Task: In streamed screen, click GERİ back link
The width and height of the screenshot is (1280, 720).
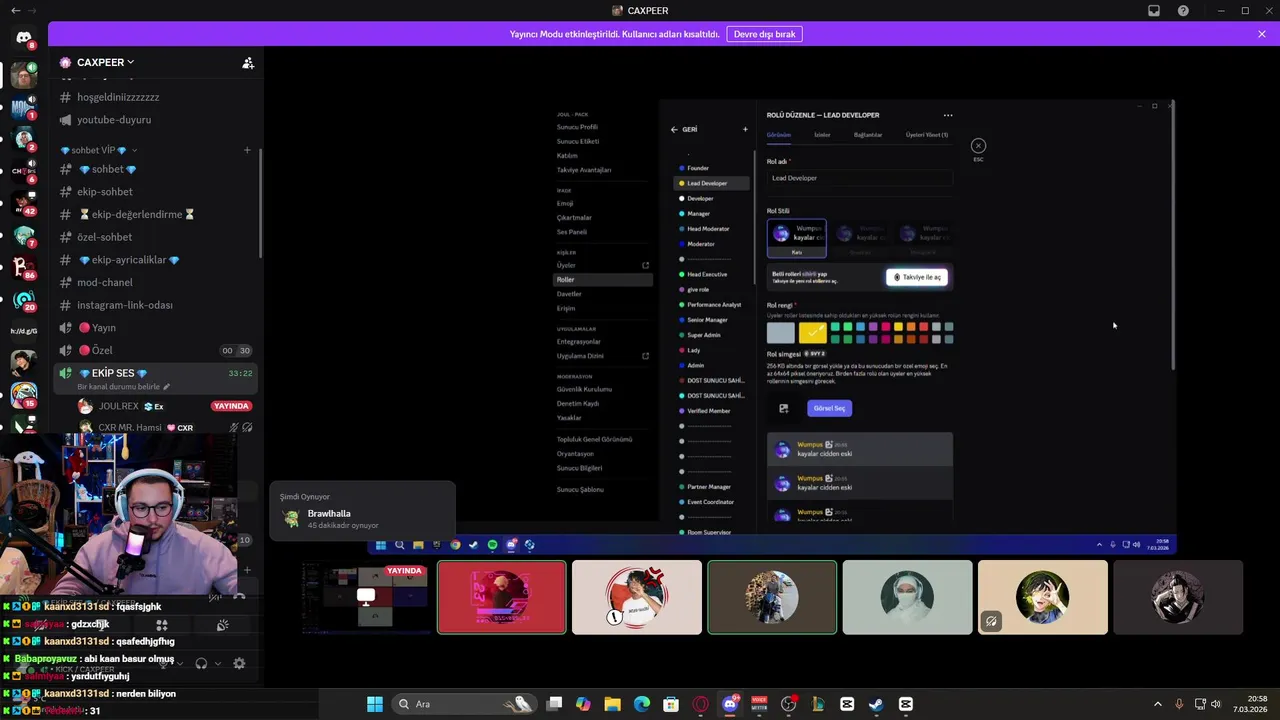Action: (685, 129)
